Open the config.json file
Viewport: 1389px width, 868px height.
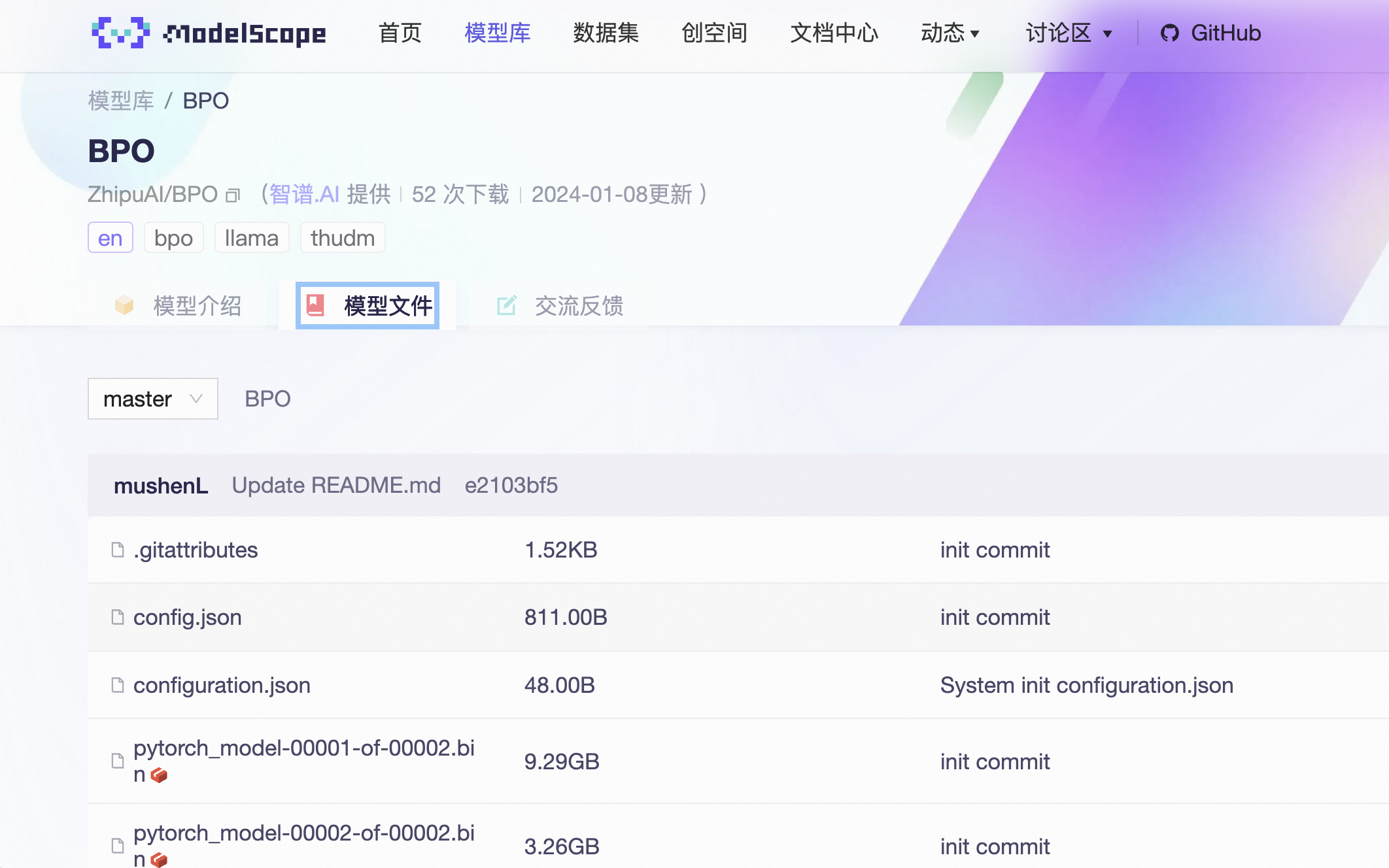tap(188, 617)
